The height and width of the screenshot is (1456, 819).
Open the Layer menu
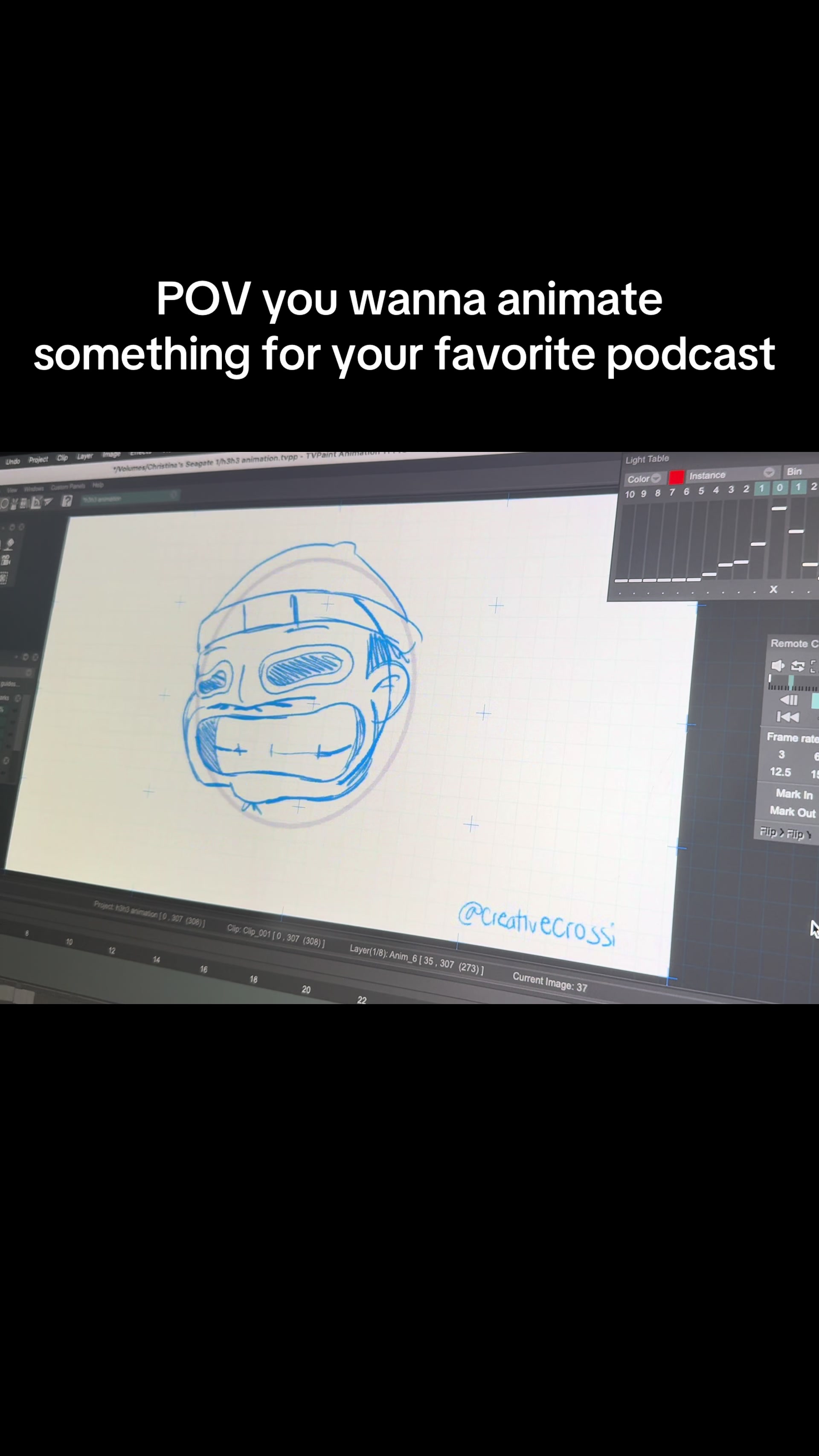pos(85,457)
